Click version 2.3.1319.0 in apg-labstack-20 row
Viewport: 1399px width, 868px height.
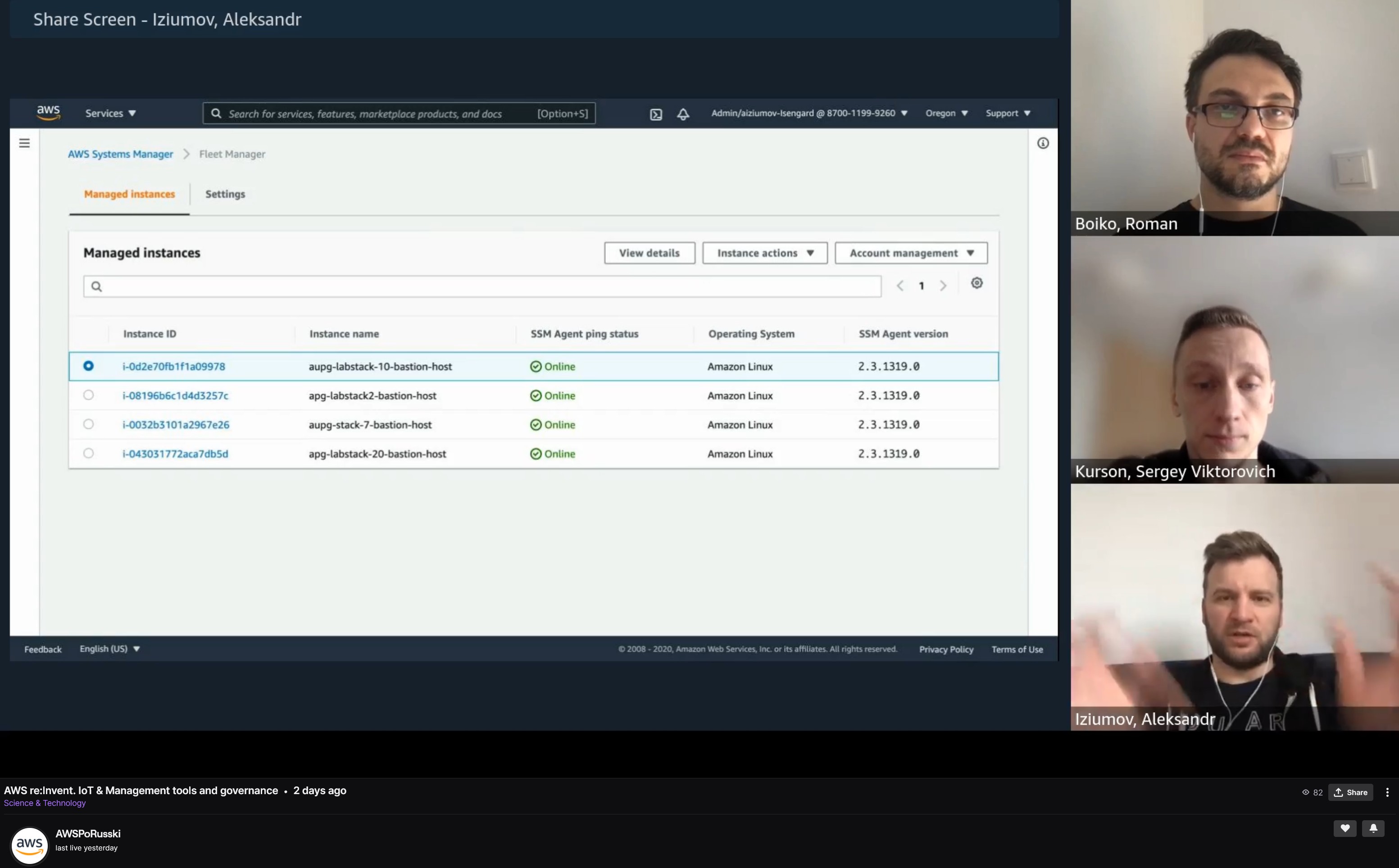[889, 454]
